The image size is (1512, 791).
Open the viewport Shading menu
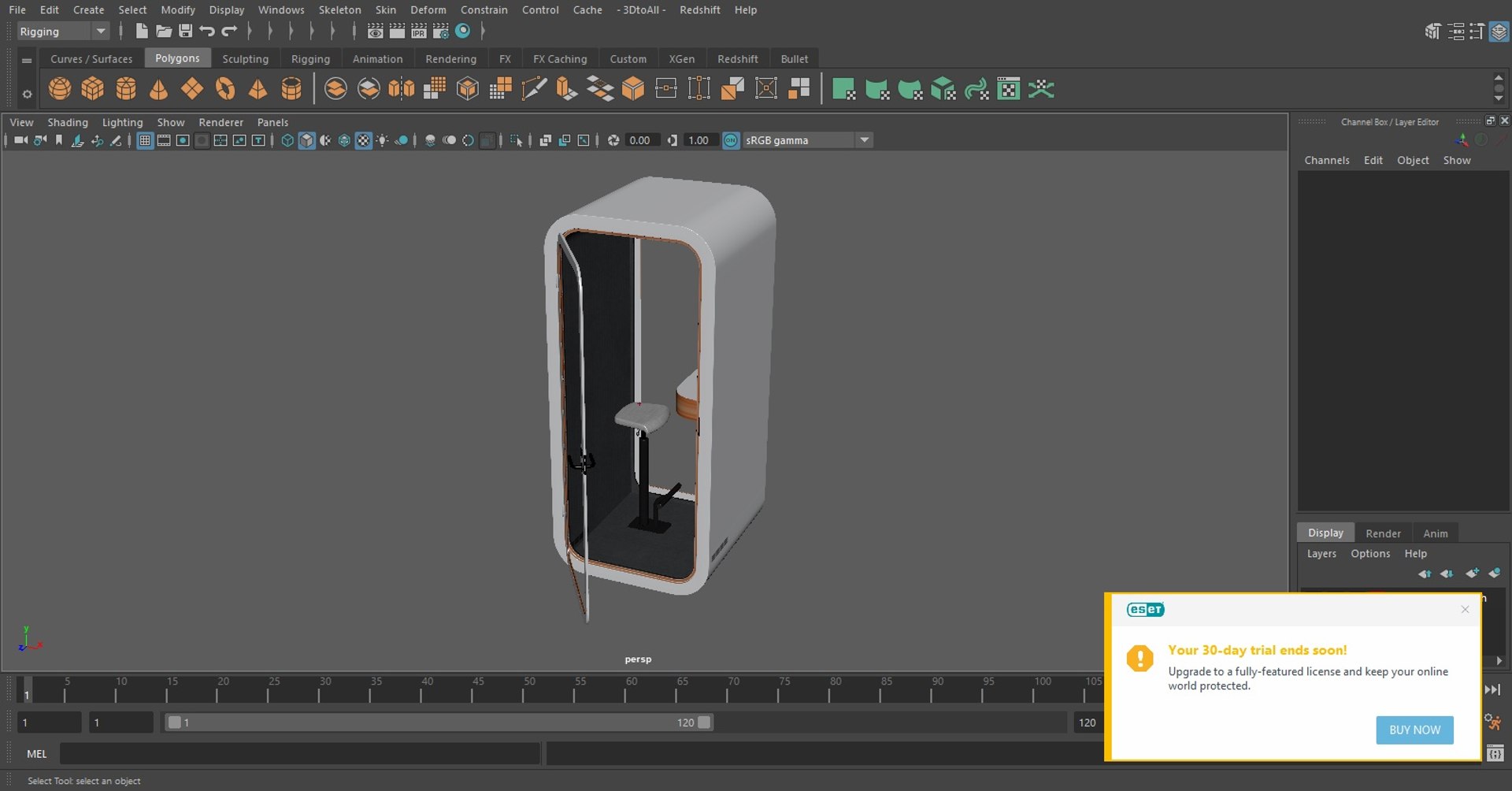pyautogui.click(x=68, y=122)
